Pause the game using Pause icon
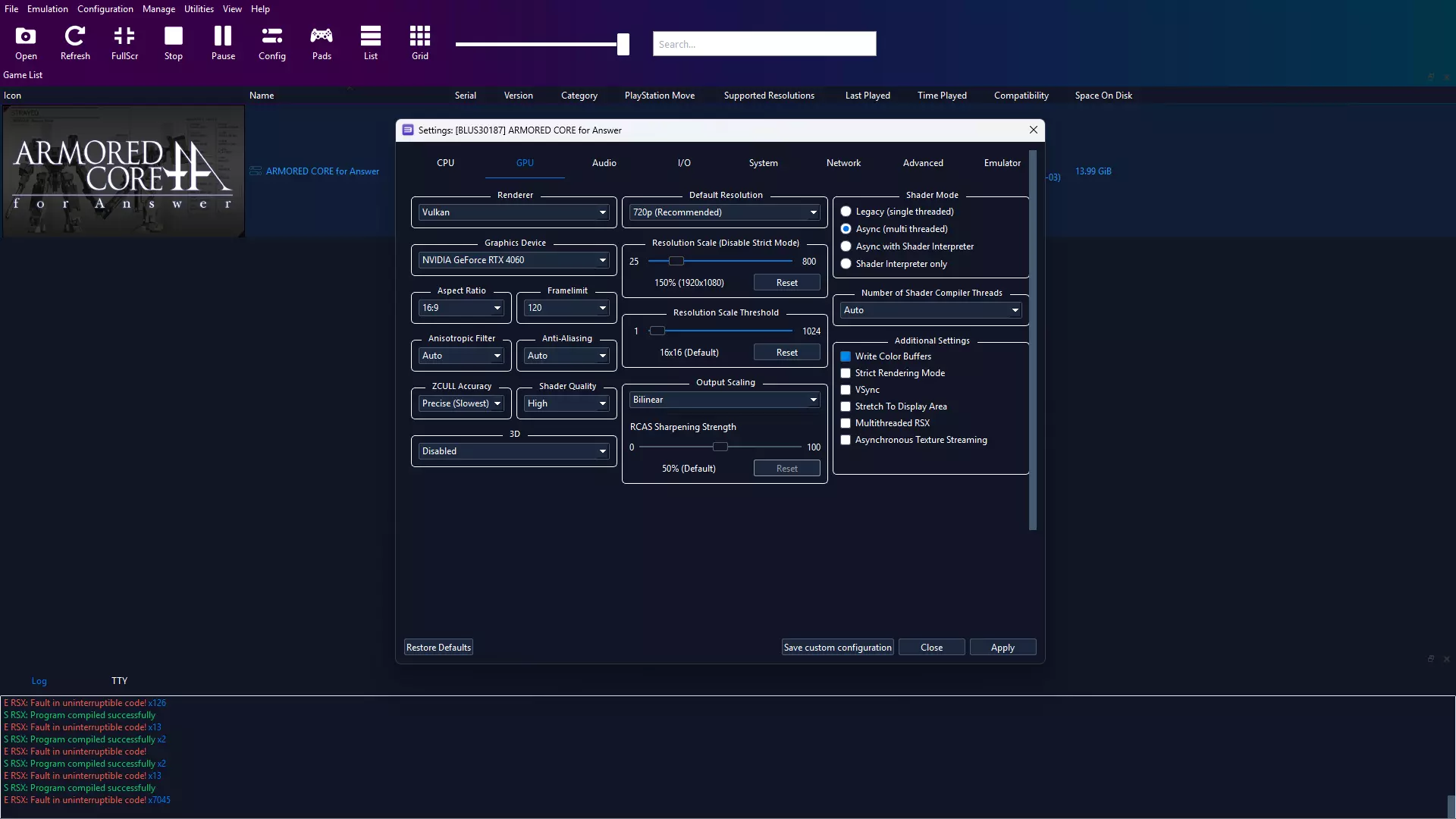The height and width of the screenshot is (819, 1456). click(x=223, y=42)
